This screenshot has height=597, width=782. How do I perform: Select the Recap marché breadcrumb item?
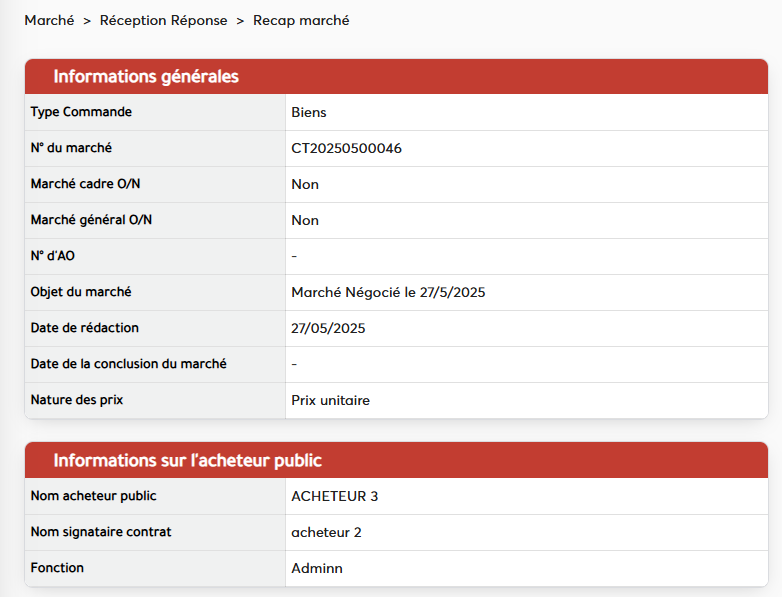pos(301,20)
